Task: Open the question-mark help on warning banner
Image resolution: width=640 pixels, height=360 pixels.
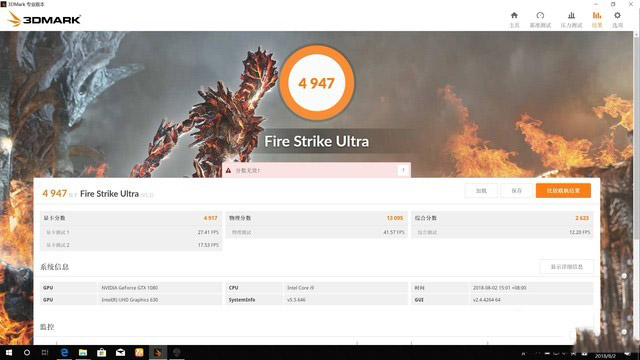Action: (403, 170)
